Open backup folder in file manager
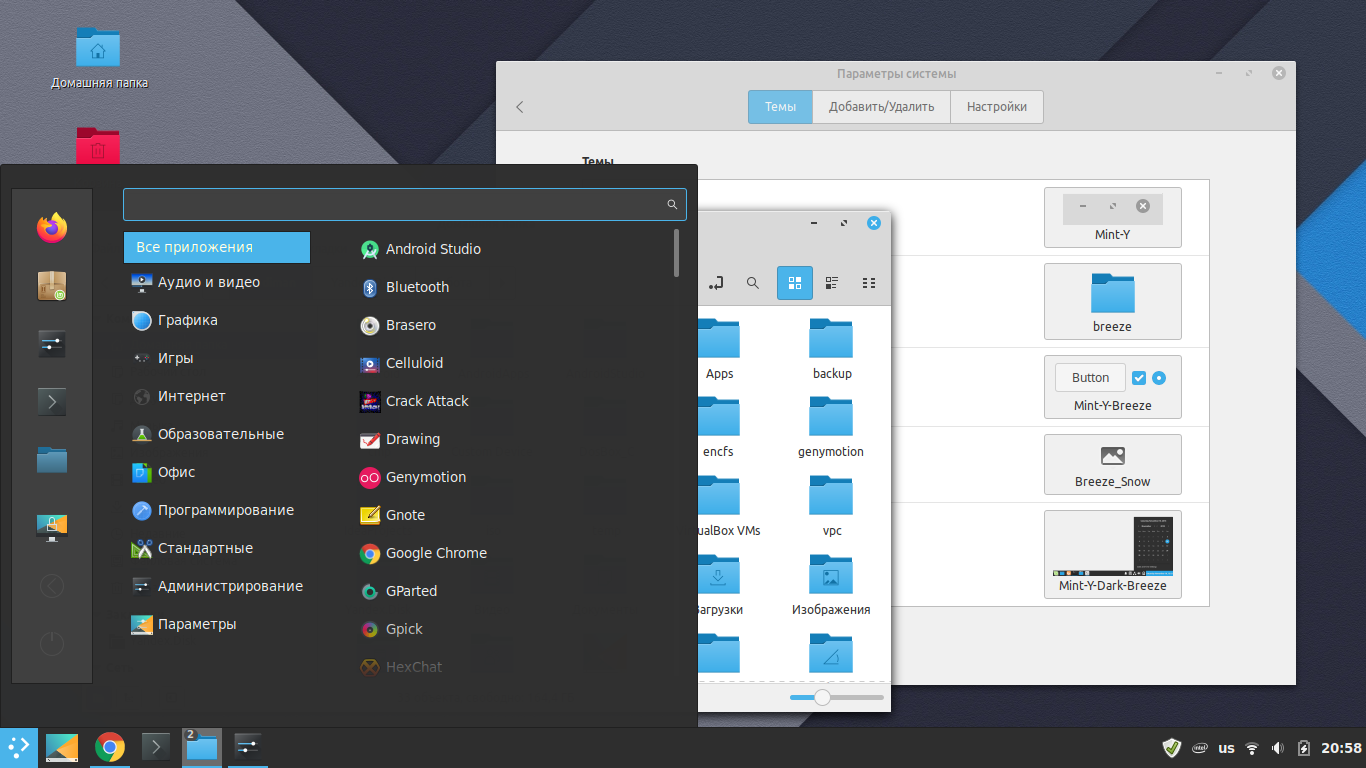The image size is (1366, 768). (832, 348)
